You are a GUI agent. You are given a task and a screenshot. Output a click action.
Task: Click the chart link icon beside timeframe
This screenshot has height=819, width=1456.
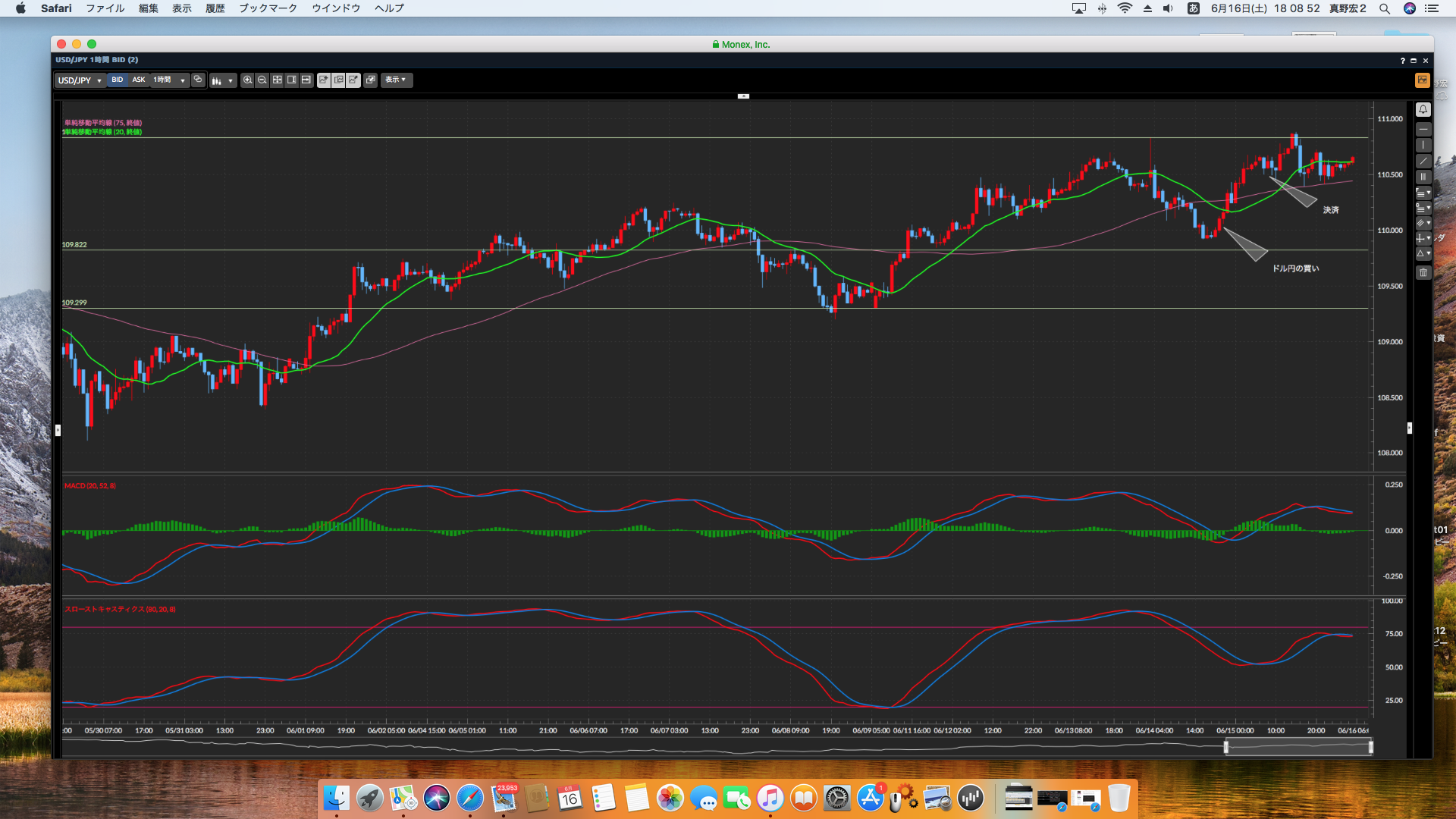coord(198,80)
